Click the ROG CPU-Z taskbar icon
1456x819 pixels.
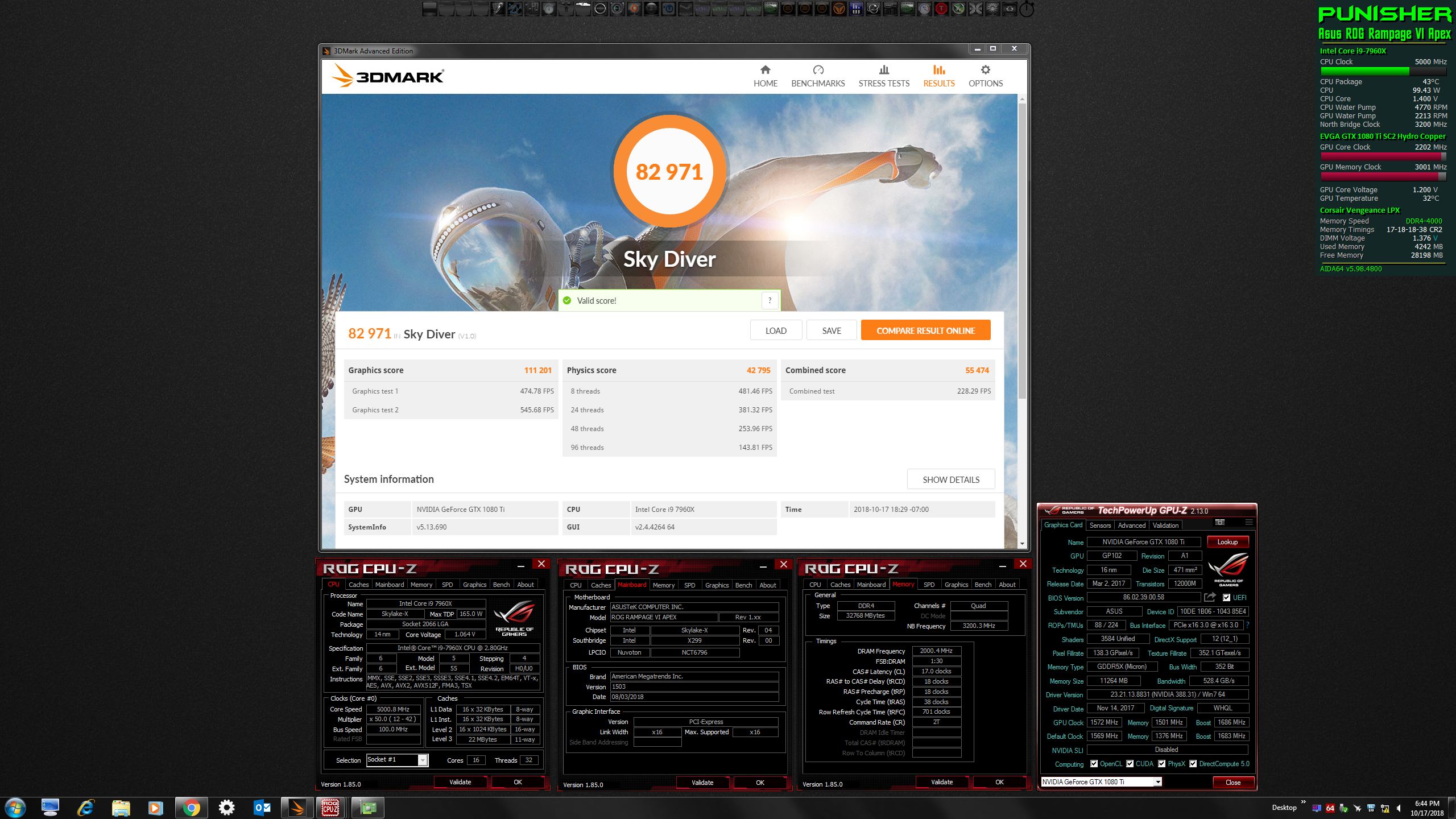pos(330,808)
